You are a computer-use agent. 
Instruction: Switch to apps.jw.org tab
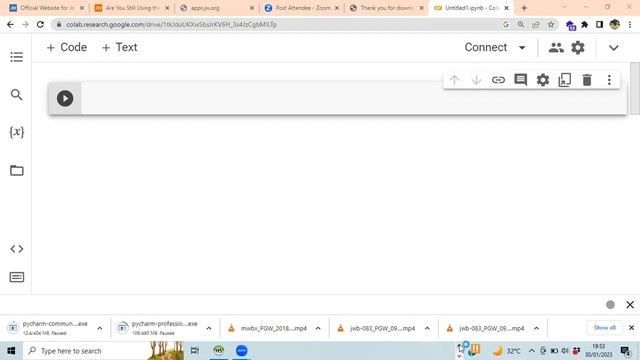point(216,8)
